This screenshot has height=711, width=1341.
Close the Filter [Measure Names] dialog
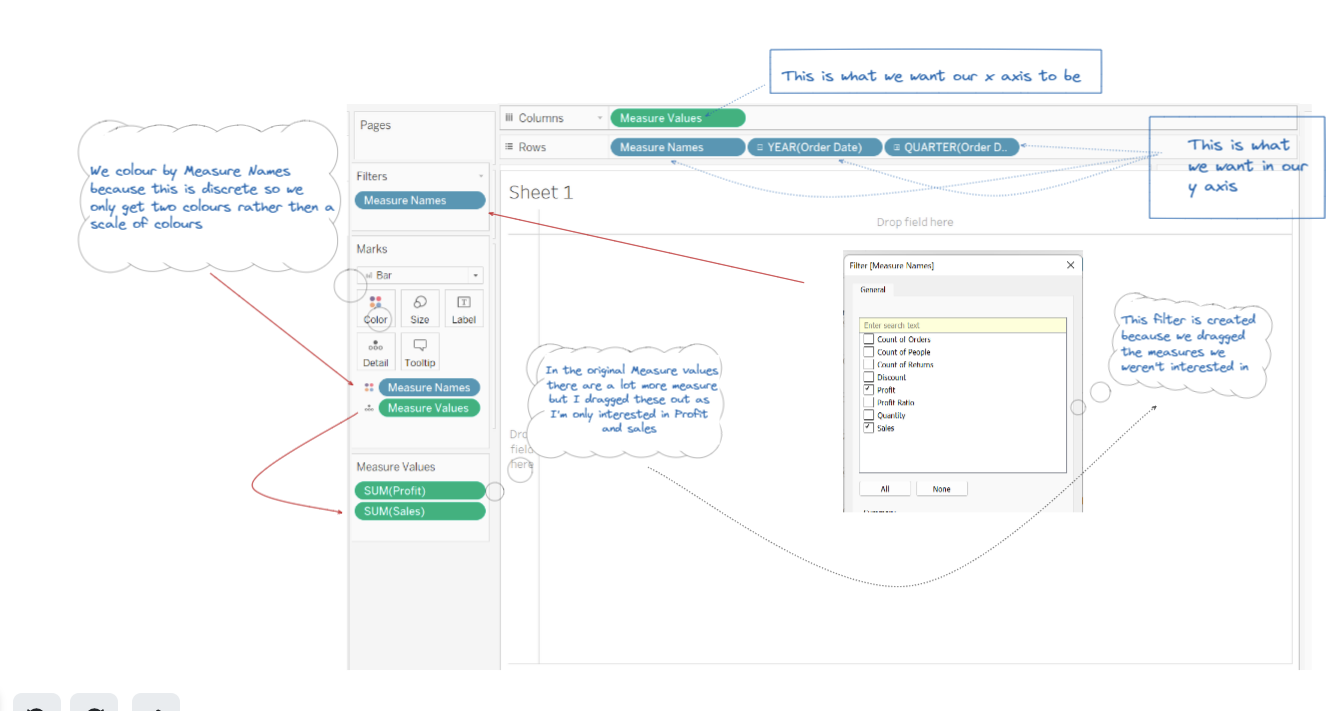point(1071,265)
